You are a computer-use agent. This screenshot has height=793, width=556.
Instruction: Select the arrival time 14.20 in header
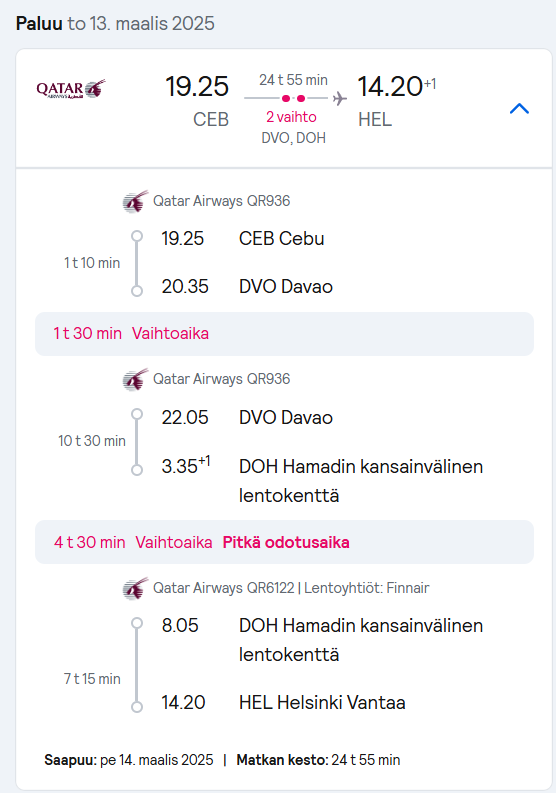(390, 86)
